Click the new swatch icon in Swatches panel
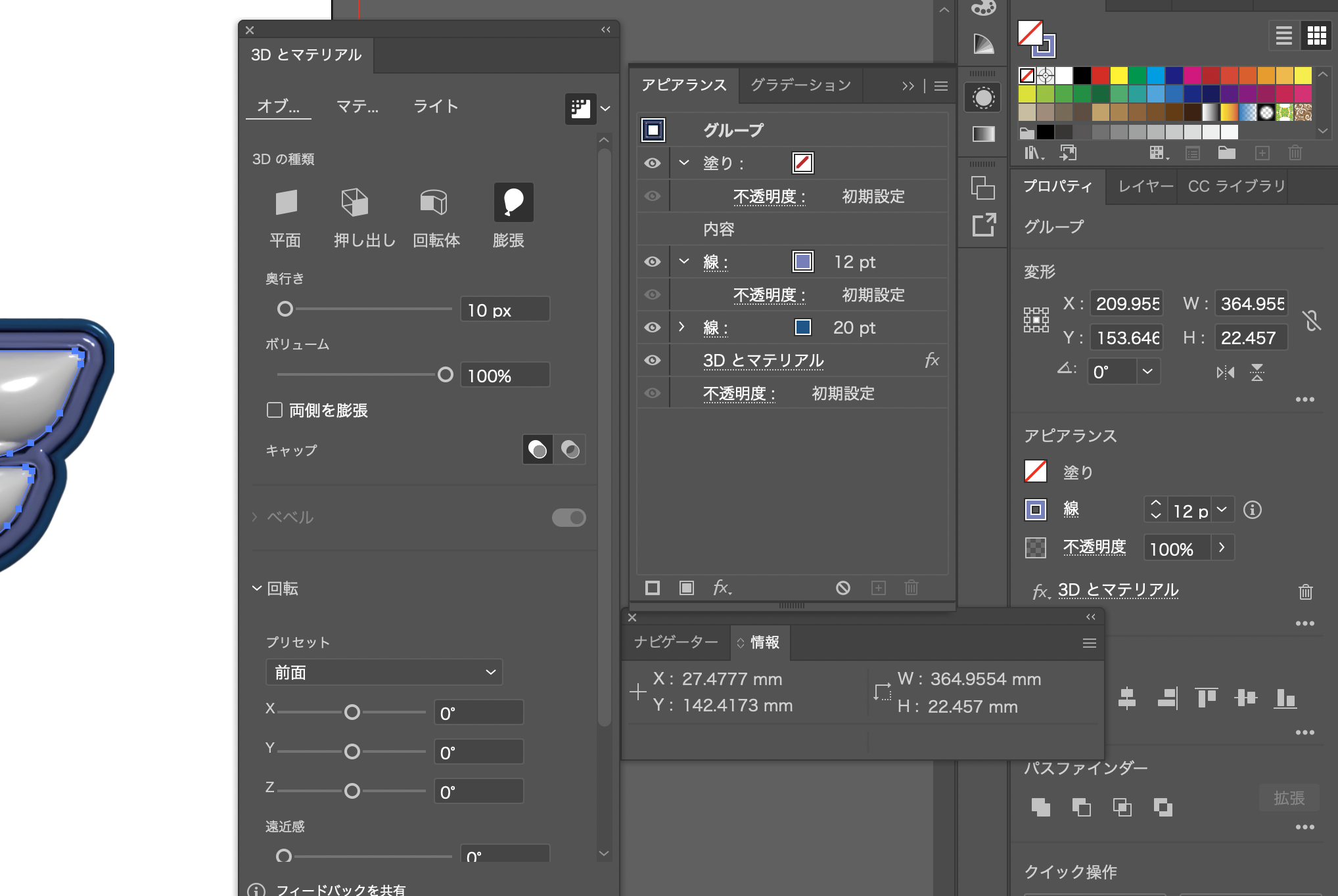Viewport: 1338px width, 896px height. (1262, 152)
